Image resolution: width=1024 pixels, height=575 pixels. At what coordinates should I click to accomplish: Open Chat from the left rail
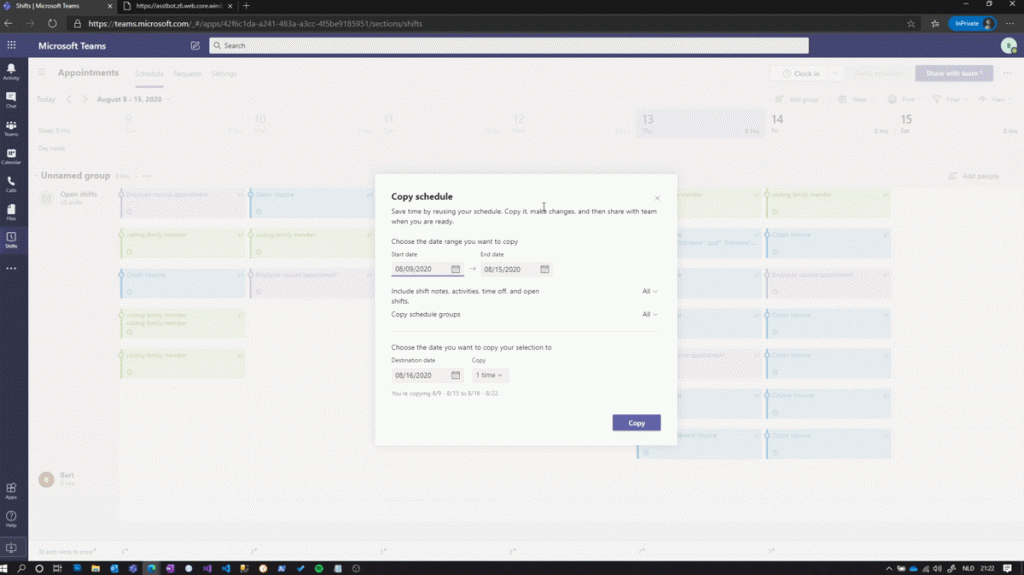click(x=11, y=99)
